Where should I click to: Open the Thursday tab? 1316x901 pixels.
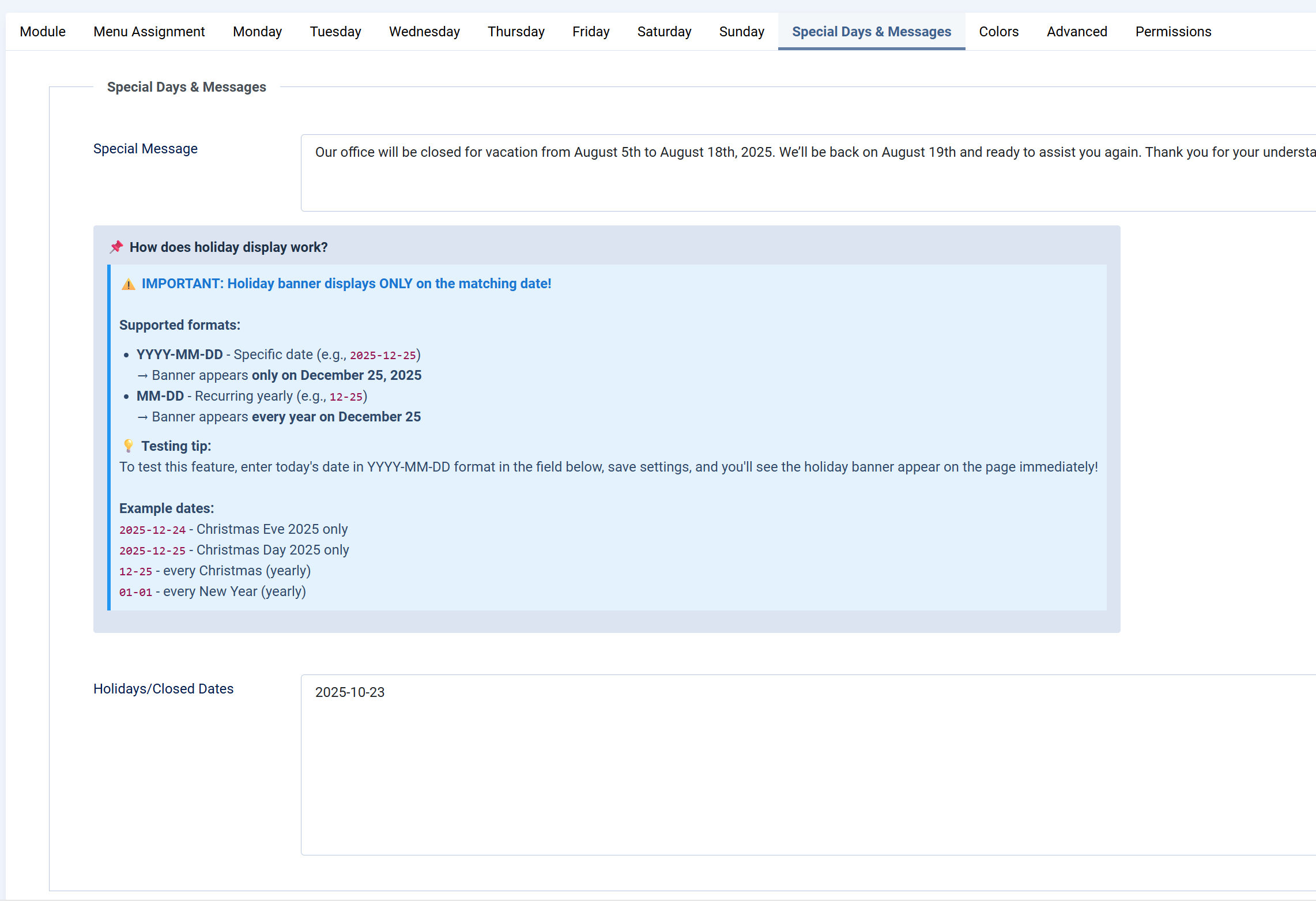pos(516,32)
